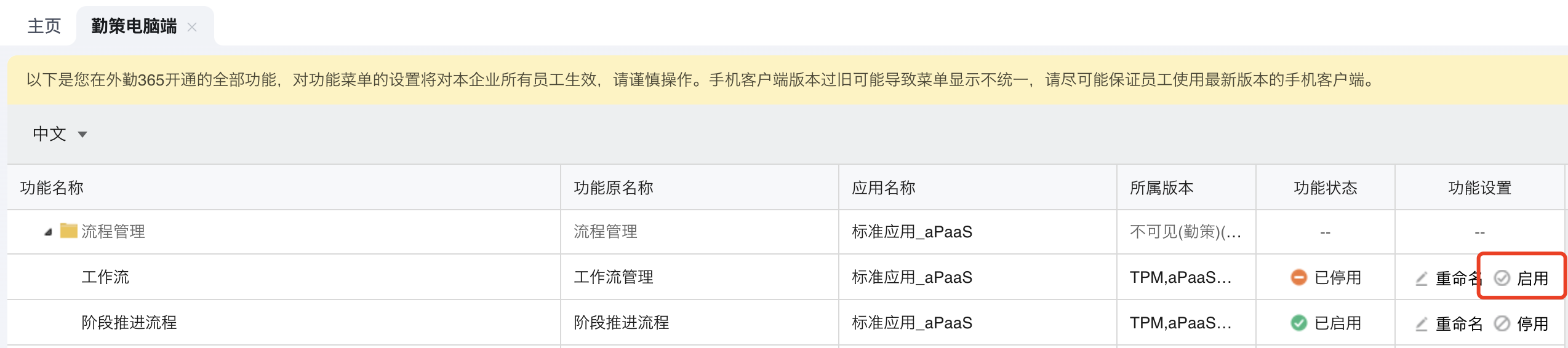Rename the 阶段推进流程 function

(x=1449, y=324)
